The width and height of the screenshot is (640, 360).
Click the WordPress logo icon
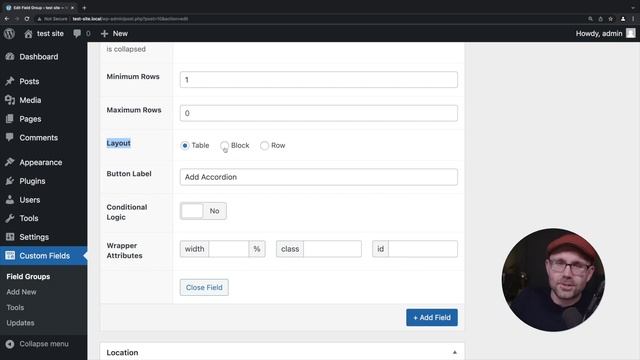pyautogui.click(x=9, y=33)
